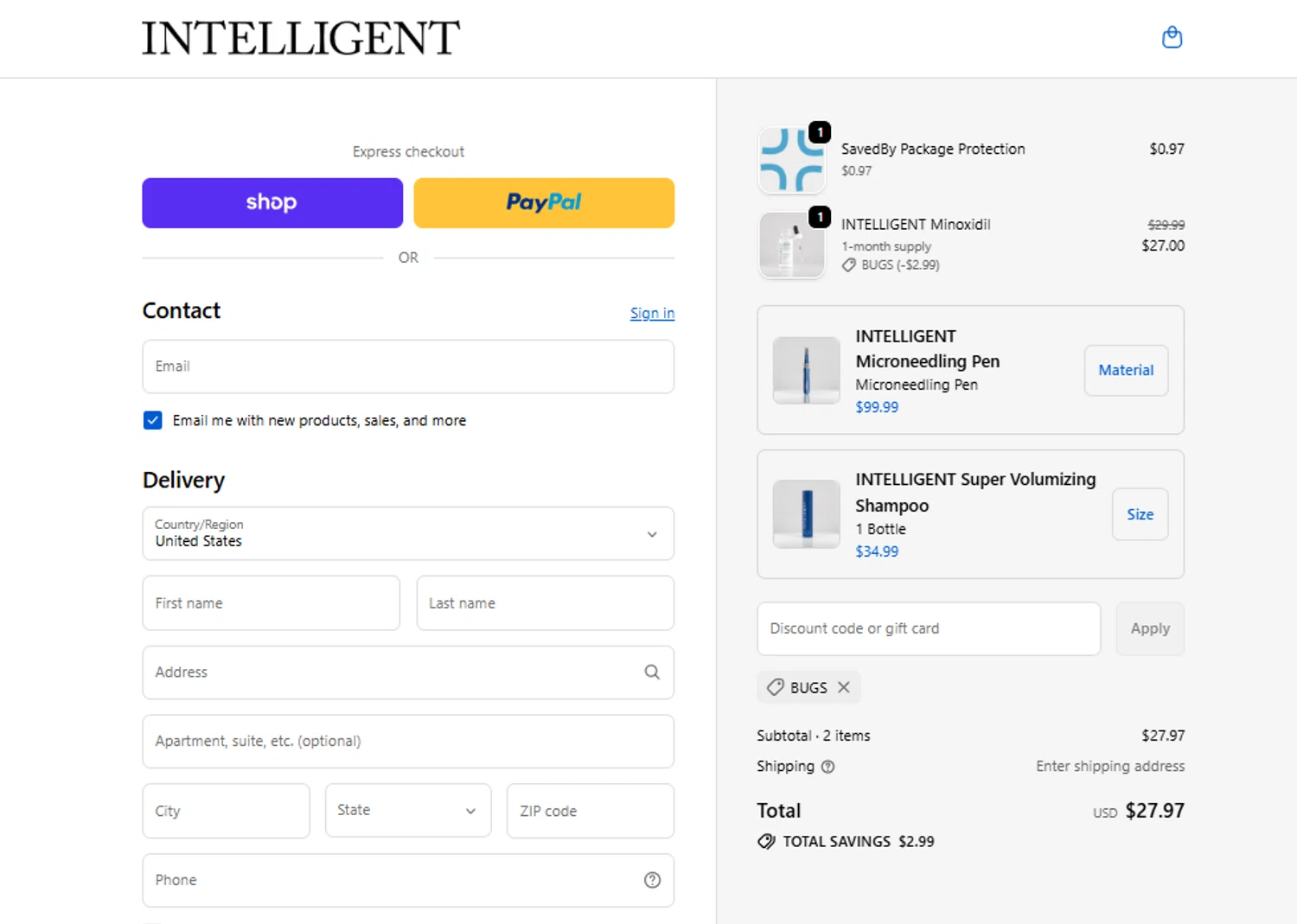Click the SavedBy Package Protection thumbnail
1297x924 pixels.
click(x=791, y=160)
